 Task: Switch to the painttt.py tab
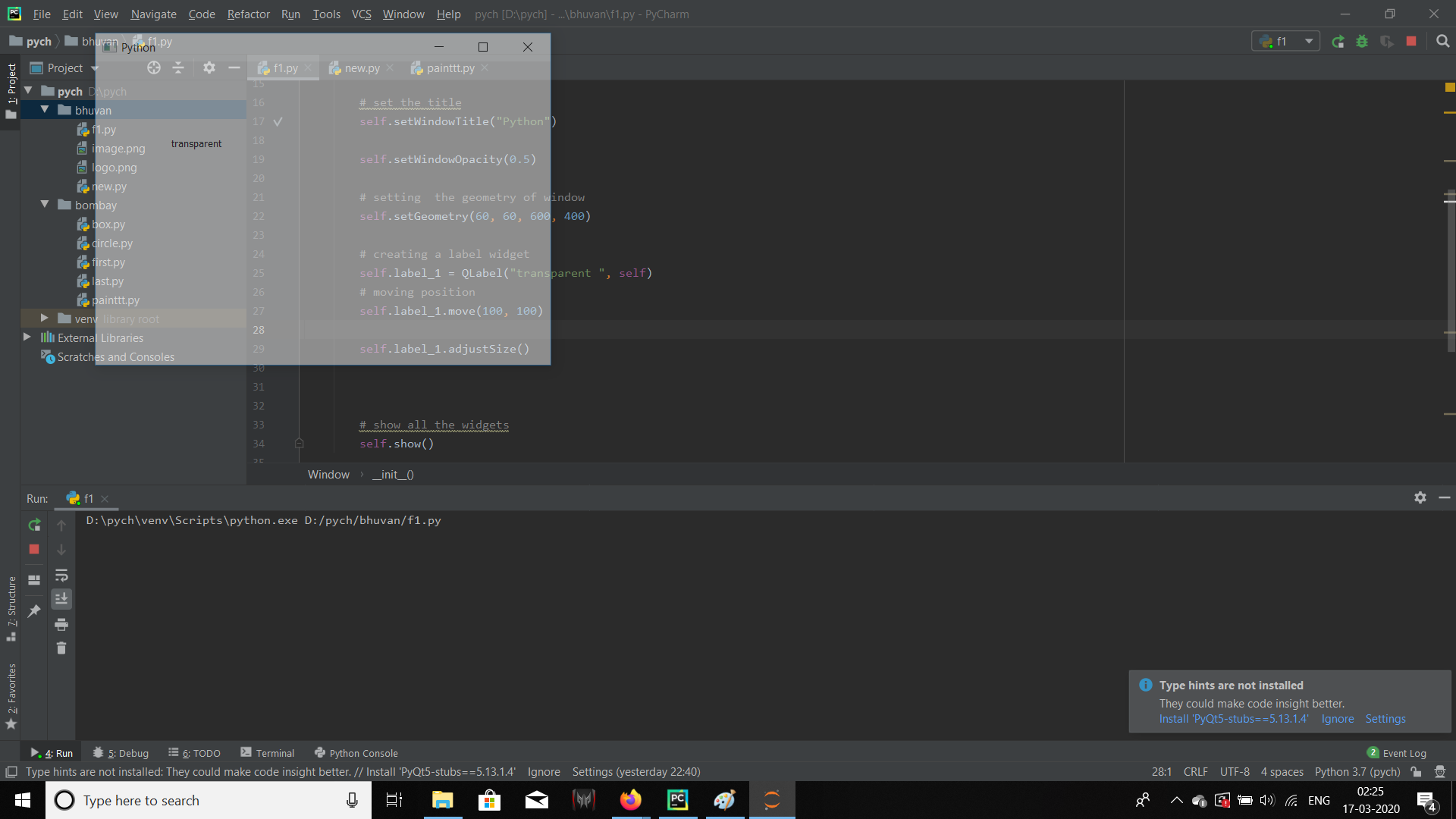click(450, 67)
